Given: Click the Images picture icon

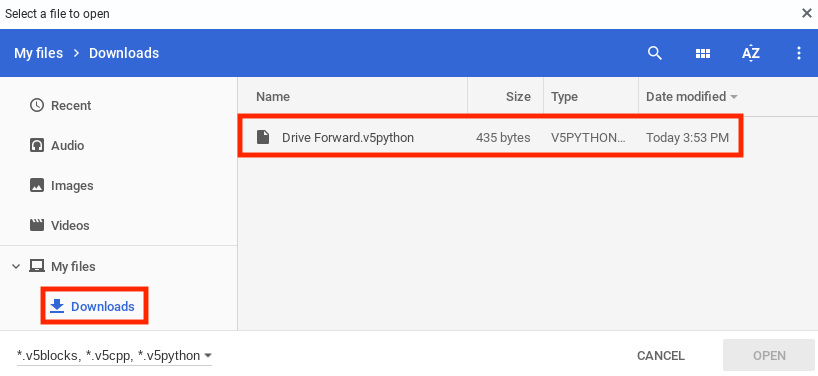Looking at the screenshot, I should [x=37, y=185].
